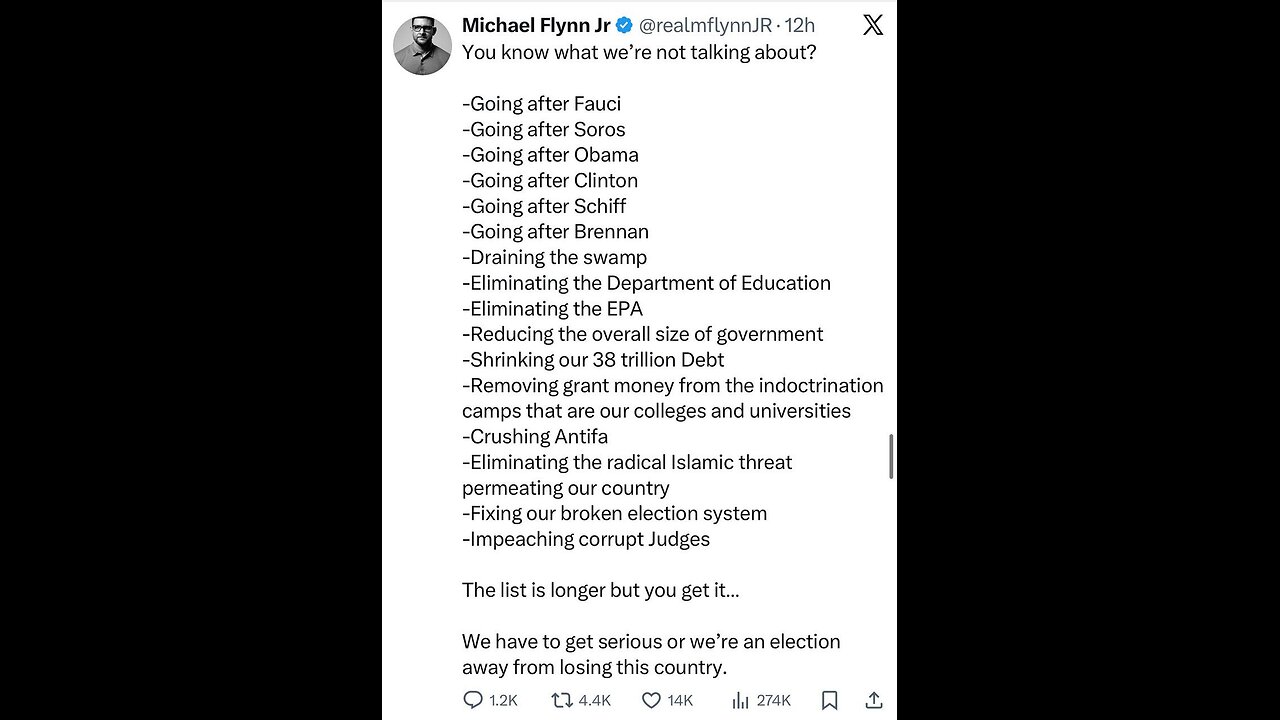Click the reply speech bubble icon
Image resolution: width=1280 pixels, height=720 pixels.
pos(473,700)
